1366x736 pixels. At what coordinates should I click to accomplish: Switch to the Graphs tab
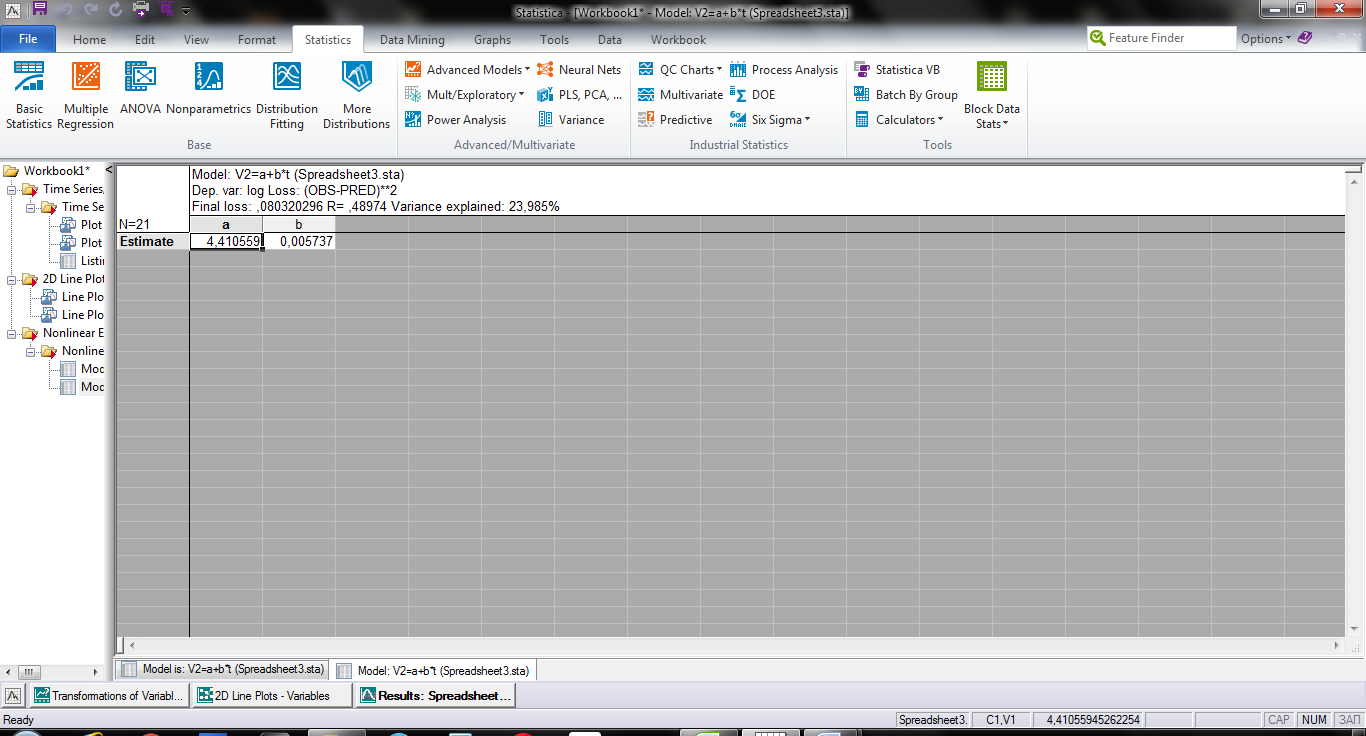(x=492, y=40)
